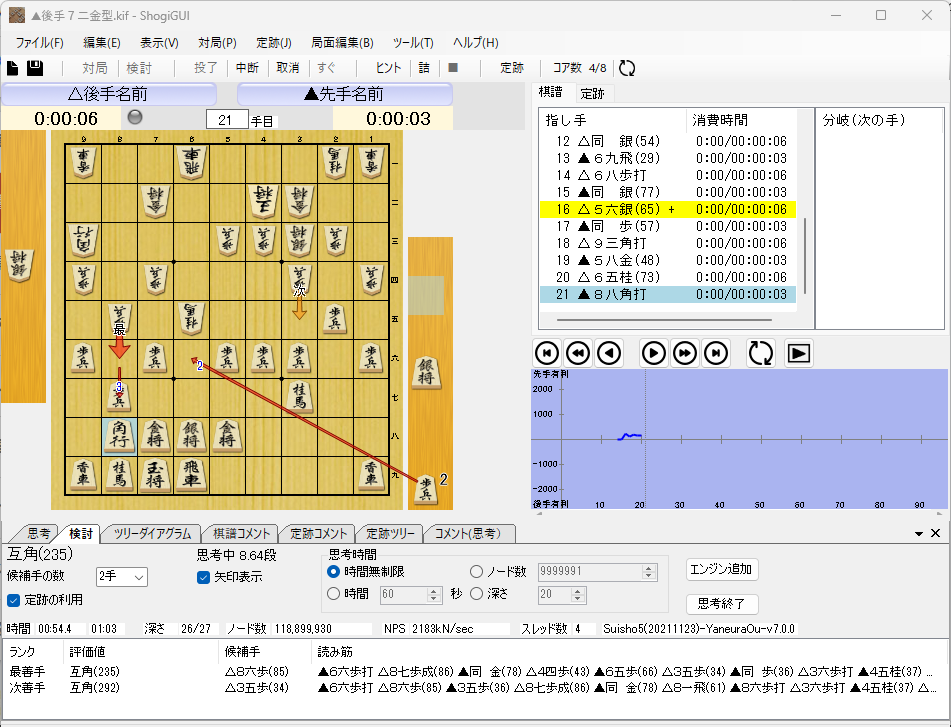Click the knight piece on square 3-7
Image resolution: width=951 pixels, height=727 pixels.
click(x=299, y=397)
